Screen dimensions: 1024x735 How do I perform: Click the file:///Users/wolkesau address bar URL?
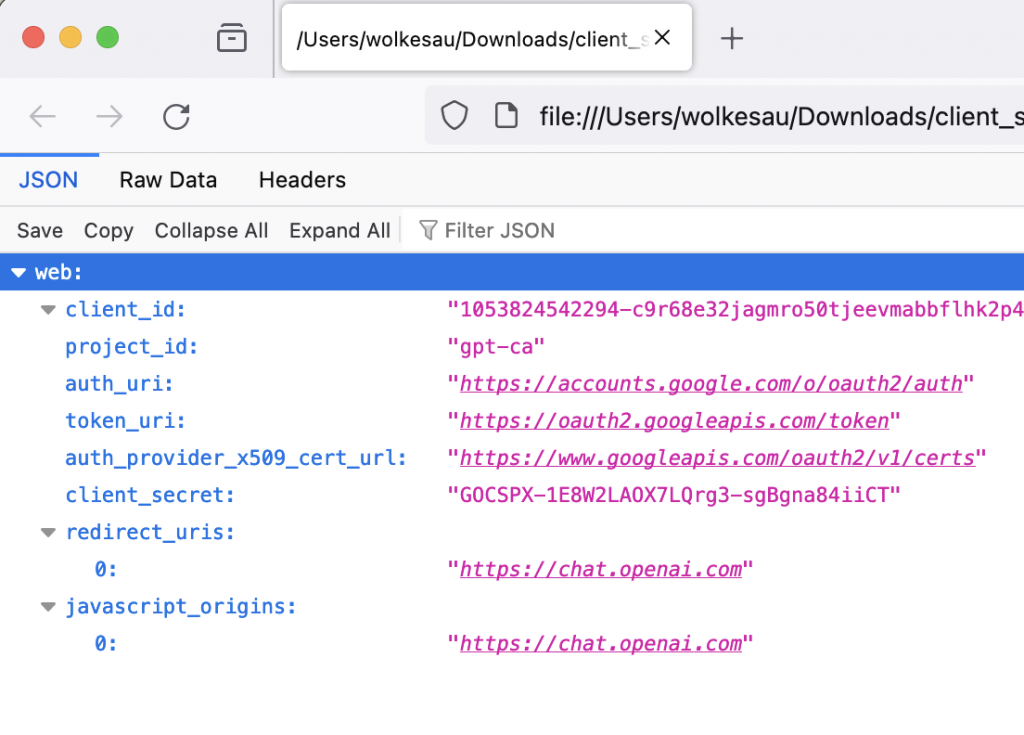pyautogui.click(x=780, y=117)
